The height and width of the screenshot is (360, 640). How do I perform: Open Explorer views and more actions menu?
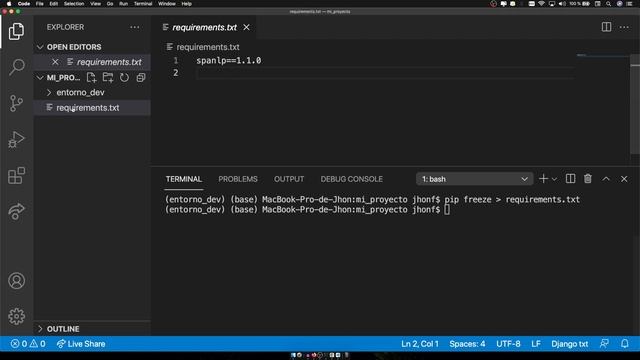pos(135,27)
